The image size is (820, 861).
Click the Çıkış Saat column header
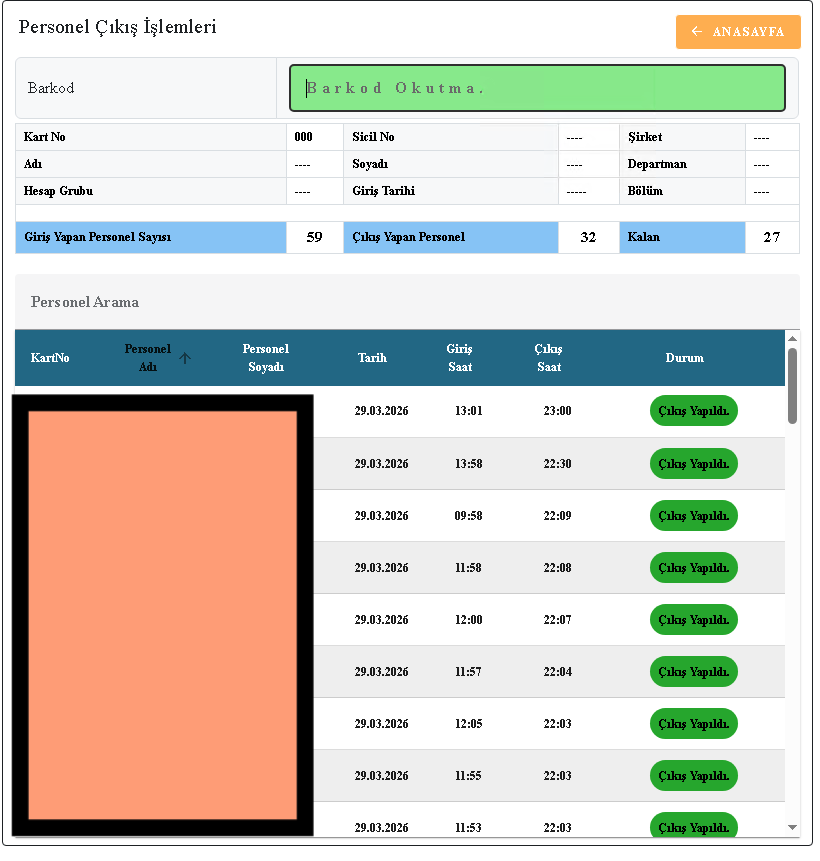[548, 358]
